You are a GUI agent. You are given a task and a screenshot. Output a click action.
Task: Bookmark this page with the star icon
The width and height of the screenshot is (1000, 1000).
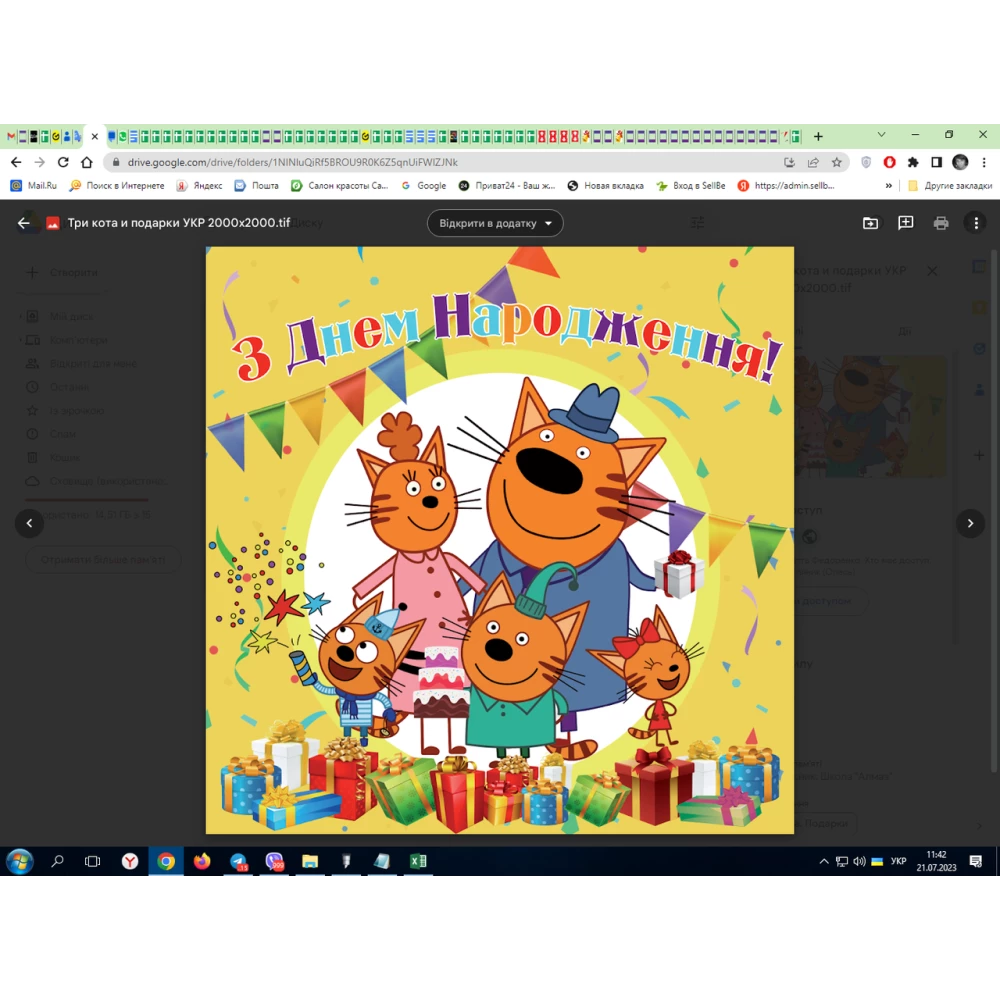pyautogui.click(x=837, y=163)
